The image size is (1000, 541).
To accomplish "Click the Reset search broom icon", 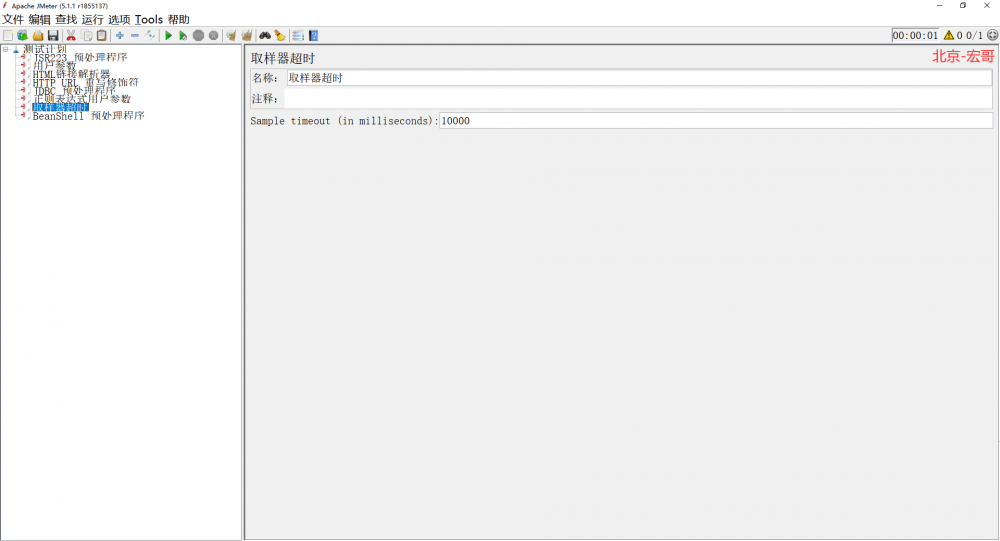I will (280, 36).
